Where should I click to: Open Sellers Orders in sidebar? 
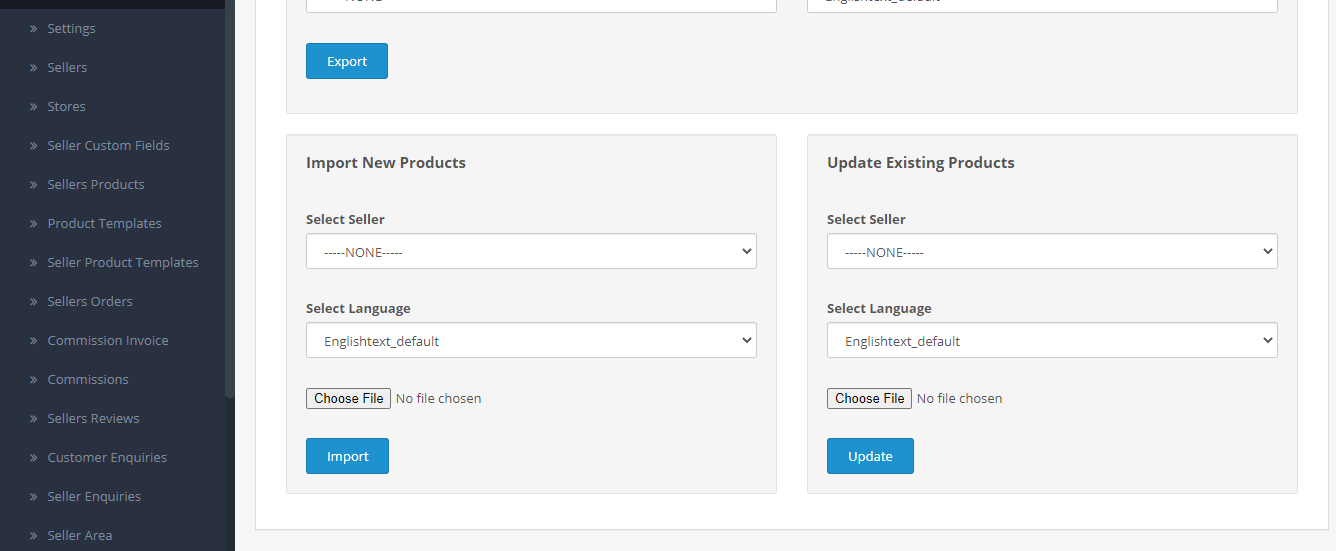[x=90, y=301]
